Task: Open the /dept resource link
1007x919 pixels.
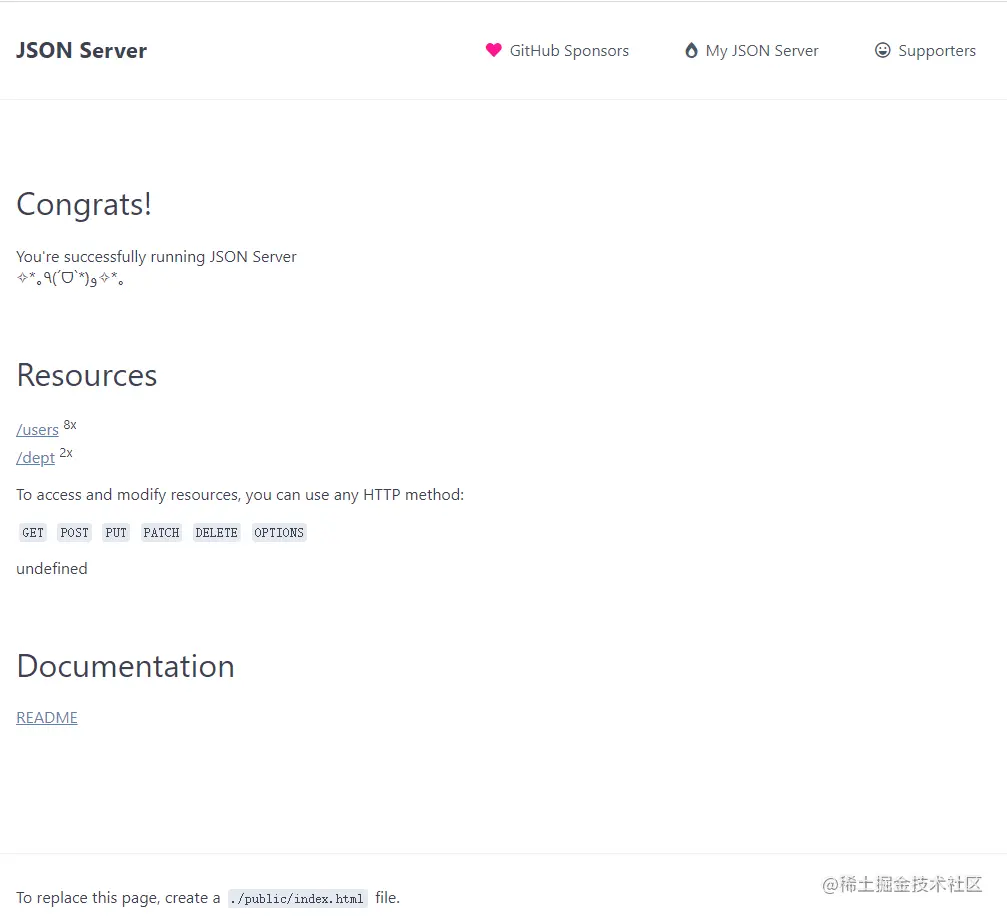Action: tap(35, 458)
